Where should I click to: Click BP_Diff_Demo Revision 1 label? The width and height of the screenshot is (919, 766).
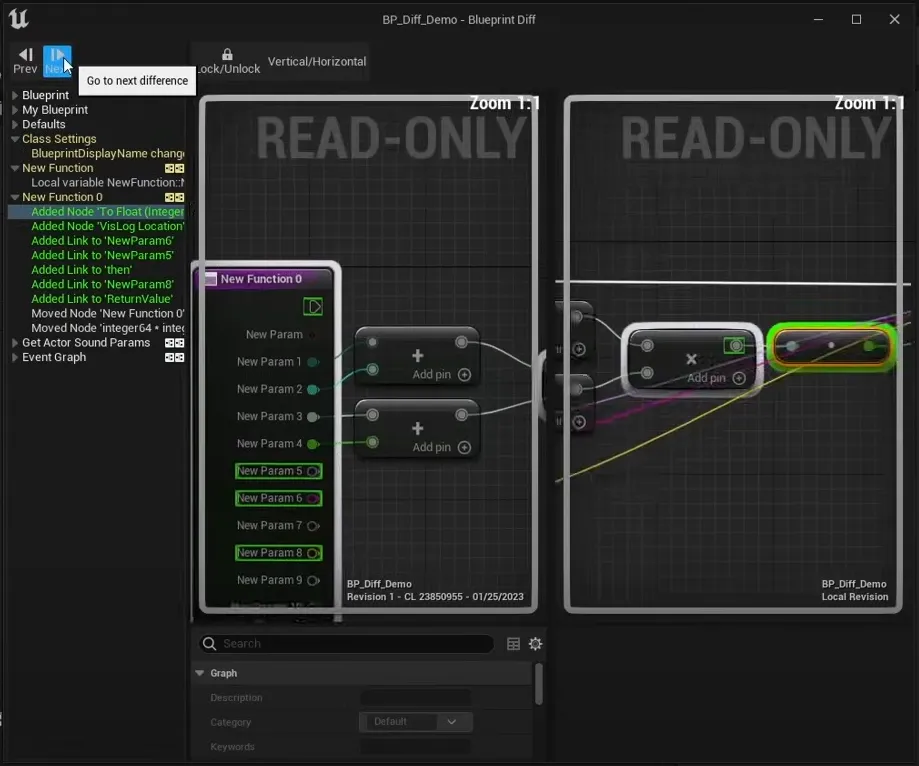[435, 590]
